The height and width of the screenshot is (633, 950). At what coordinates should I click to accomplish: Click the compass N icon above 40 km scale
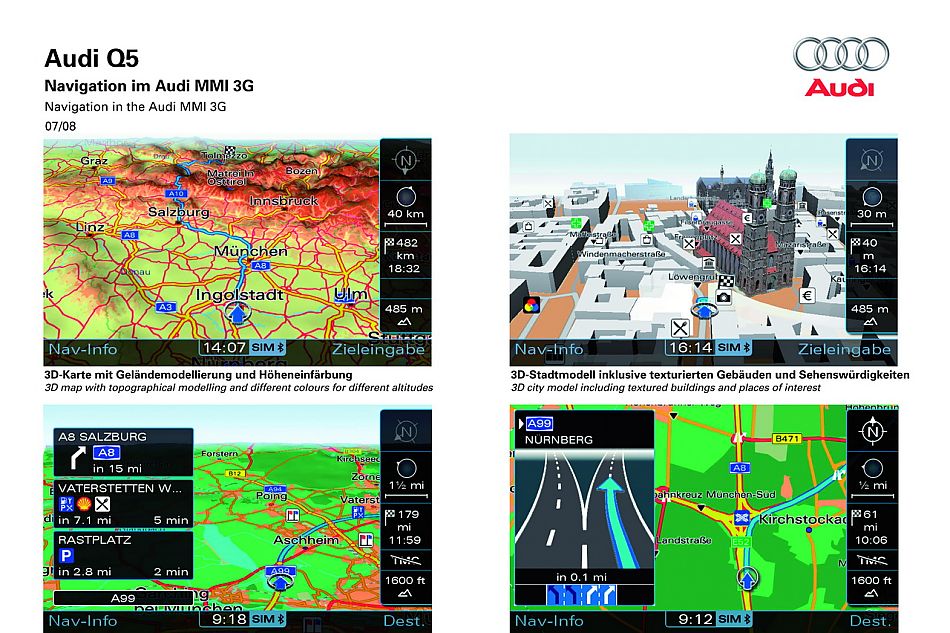(x=404, y=160)
